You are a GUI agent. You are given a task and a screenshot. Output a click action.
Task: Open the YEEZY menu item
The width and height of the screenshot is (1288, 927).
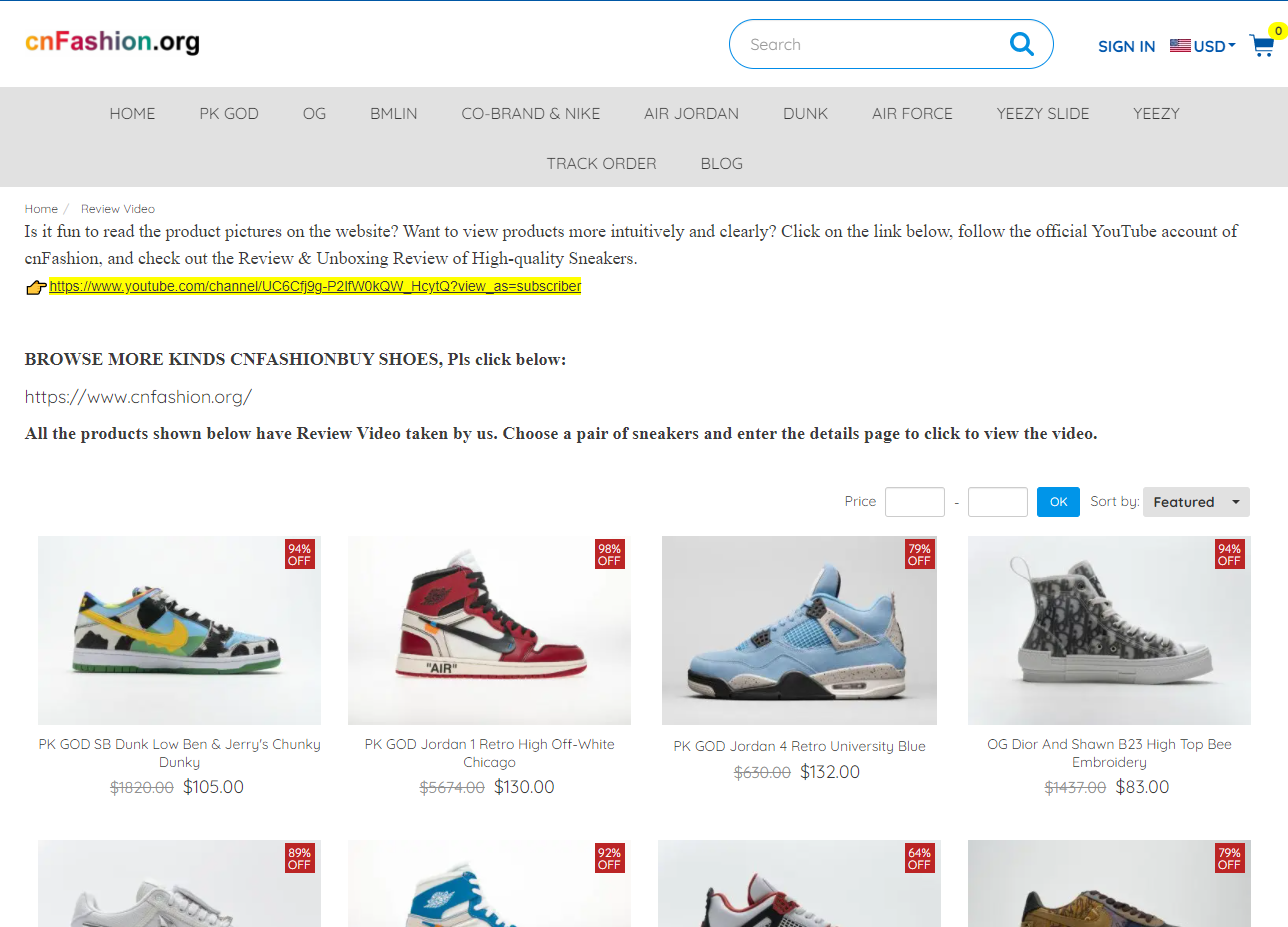coord(1156,113)
